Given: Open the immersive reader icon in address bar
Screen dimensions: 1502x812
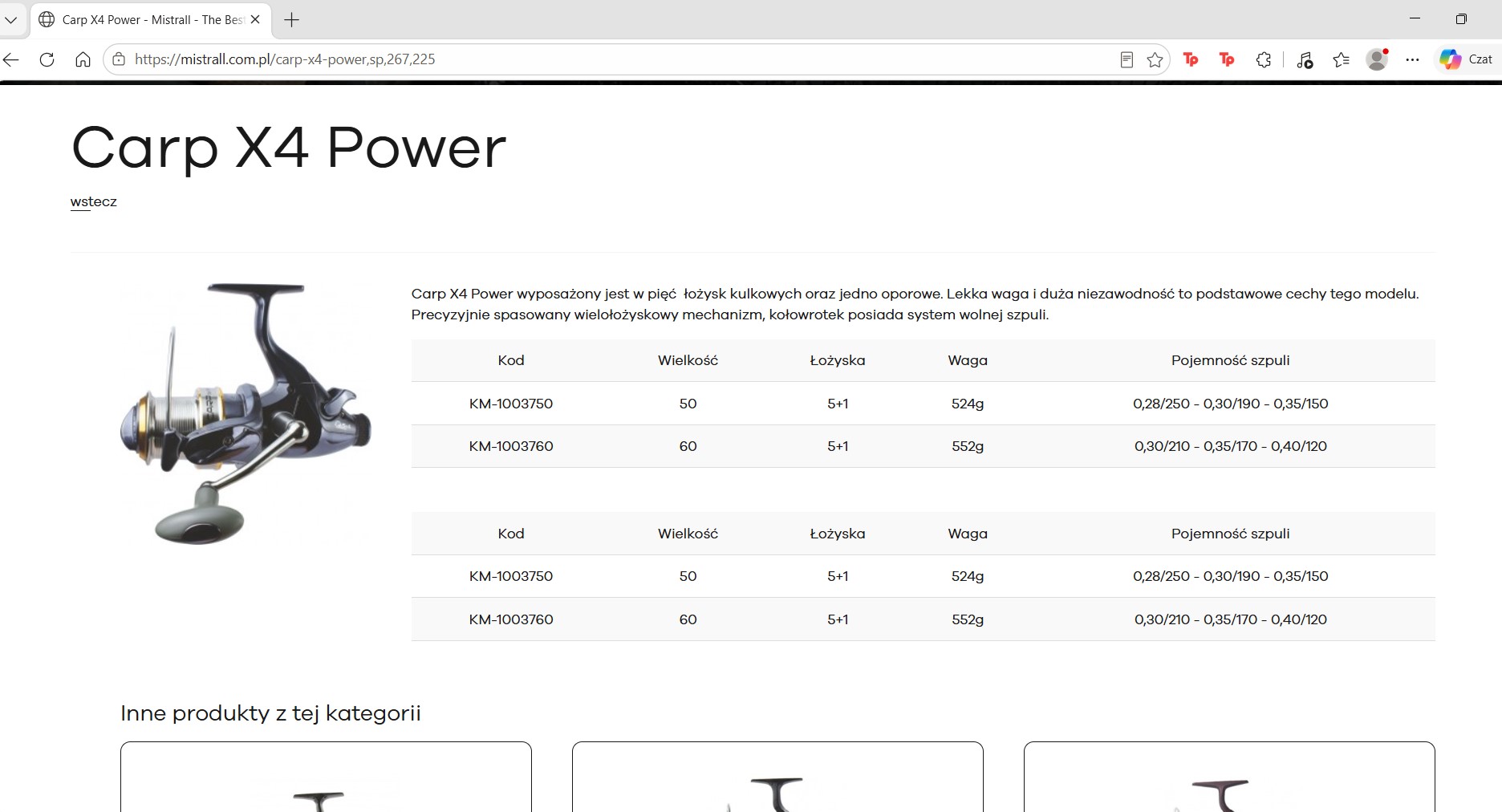Looking at the screenshot, I should click(1126, 59).
